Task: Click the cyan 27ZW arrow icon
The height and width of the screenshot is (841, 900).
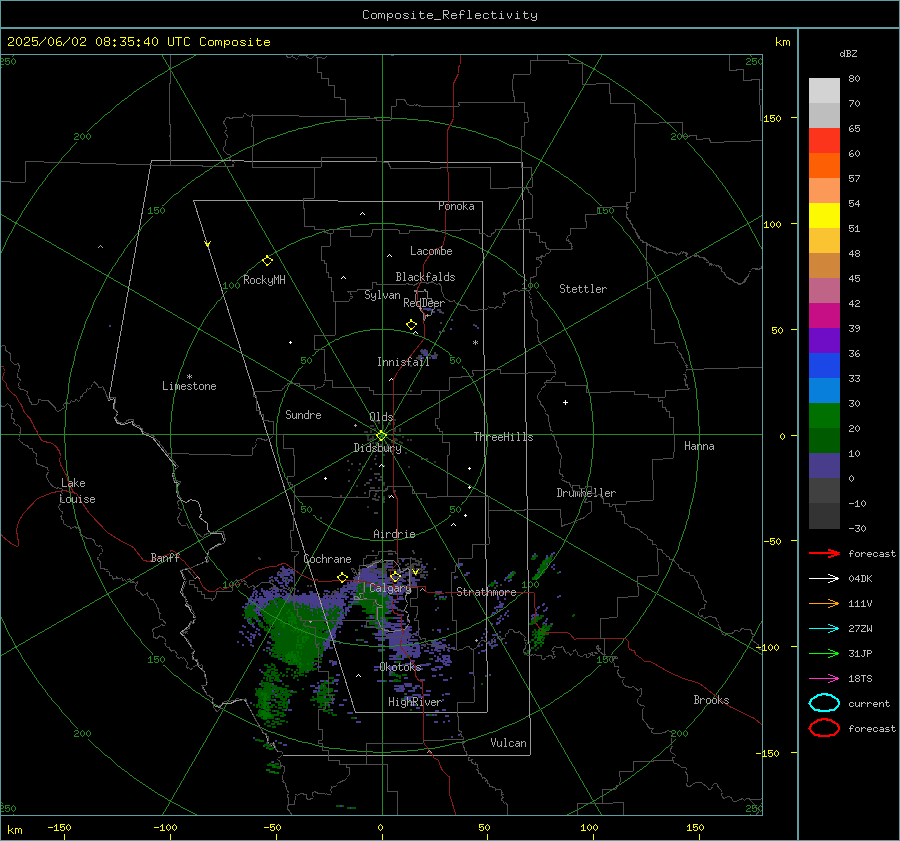Action: (824, 629)
